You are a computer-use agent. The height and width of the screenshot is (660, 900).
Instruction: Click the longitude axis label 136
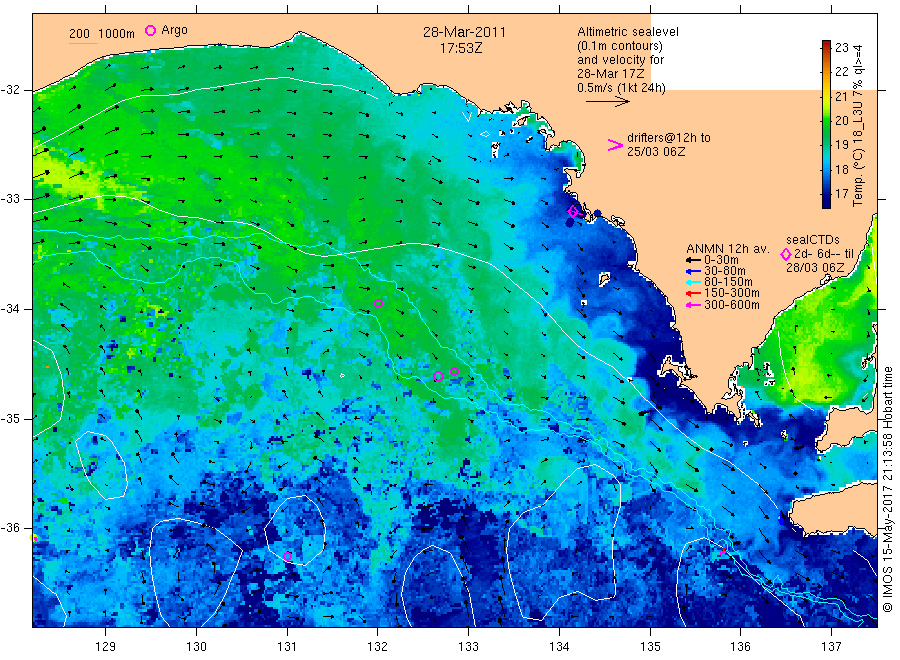[x=740, y=647]
